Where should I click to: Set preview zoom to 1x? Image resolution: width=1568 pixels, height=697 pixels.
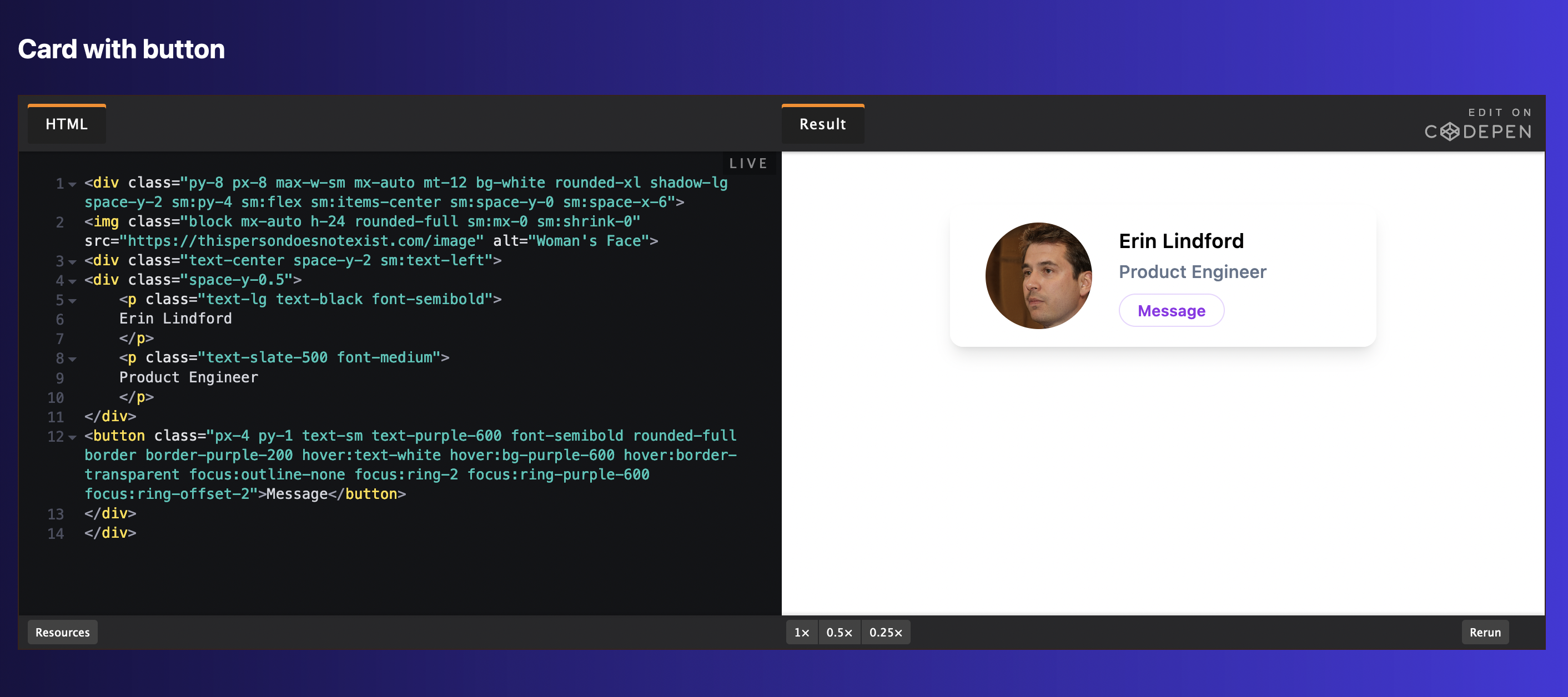pos(801,632)
